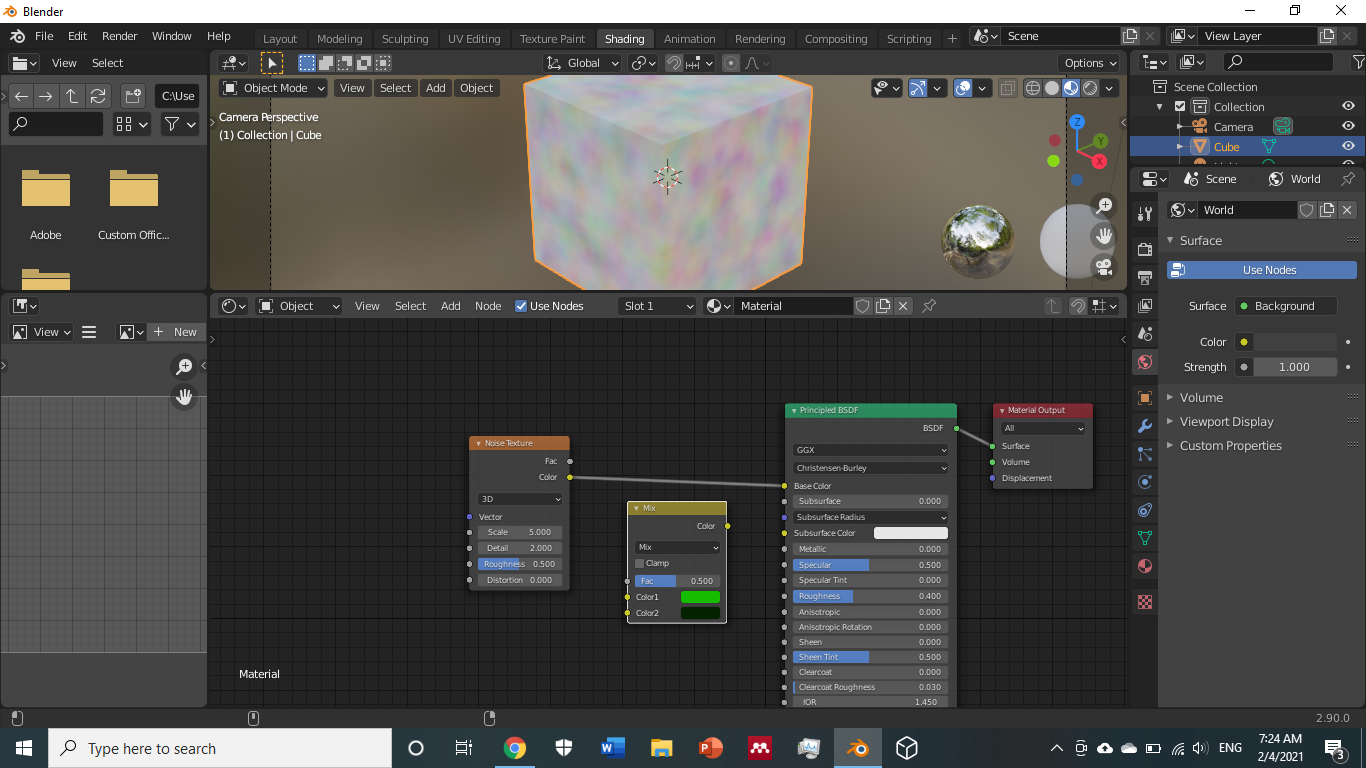Toggle Camera visibility eye icon
The height and width of the screenshot is (768, 1366).
[1348, 127]
